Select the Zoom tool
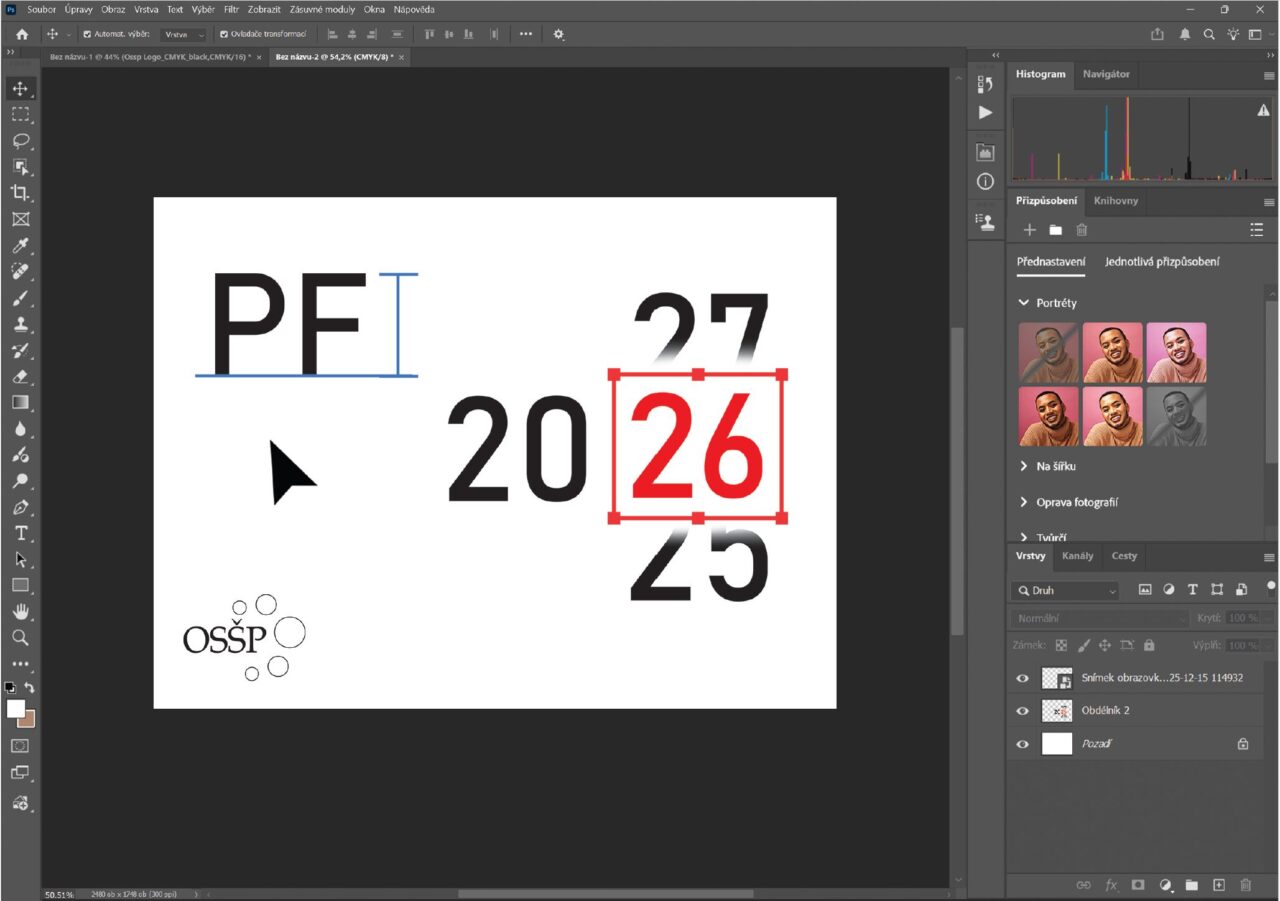 click(x=20, y=637)
